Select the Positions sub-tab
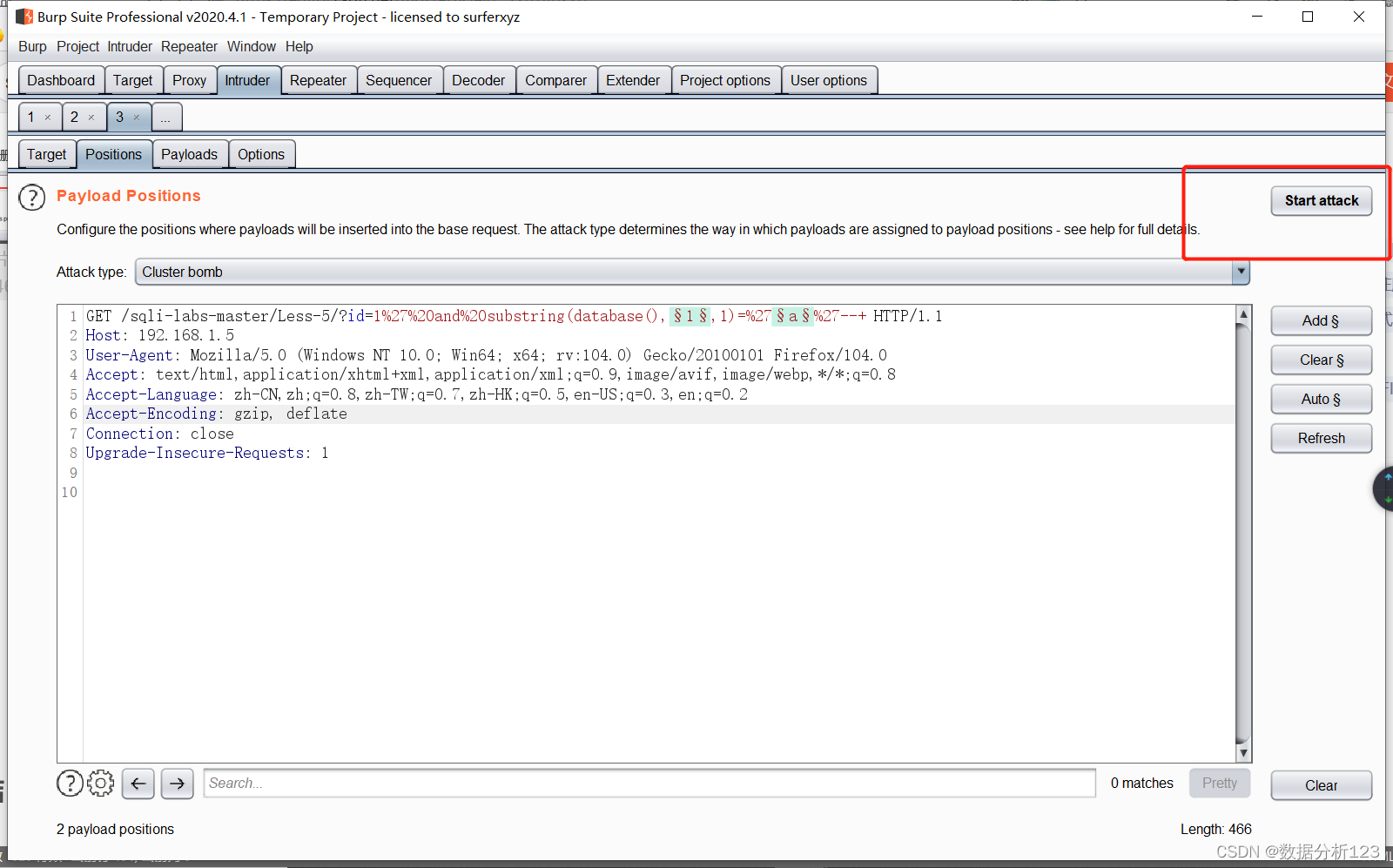The width and height of the screenshot is (1393, 868). [x=114, y=154]
